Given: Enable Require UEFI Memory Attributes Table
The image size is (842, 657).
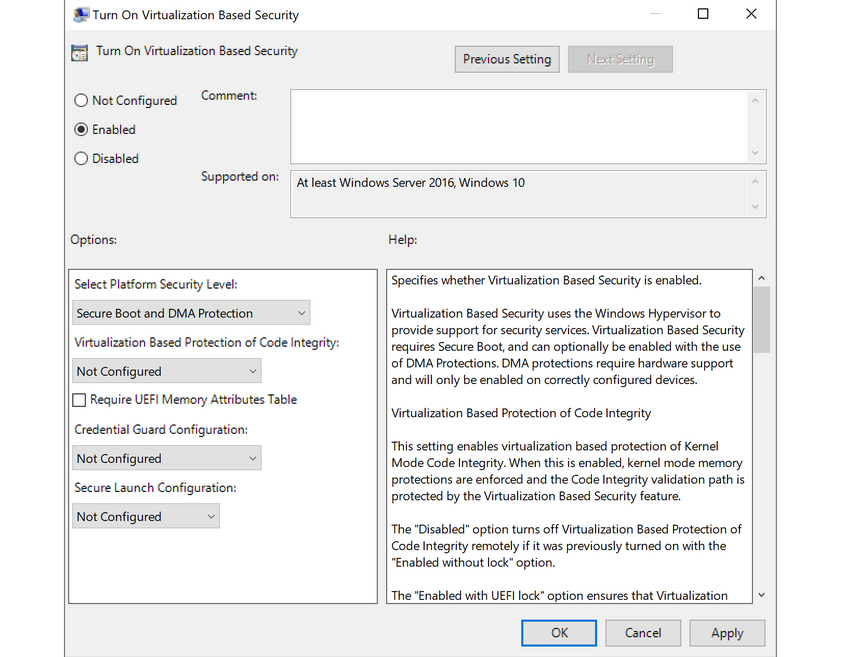Looking at the screenshot, I should pos(79,399).
